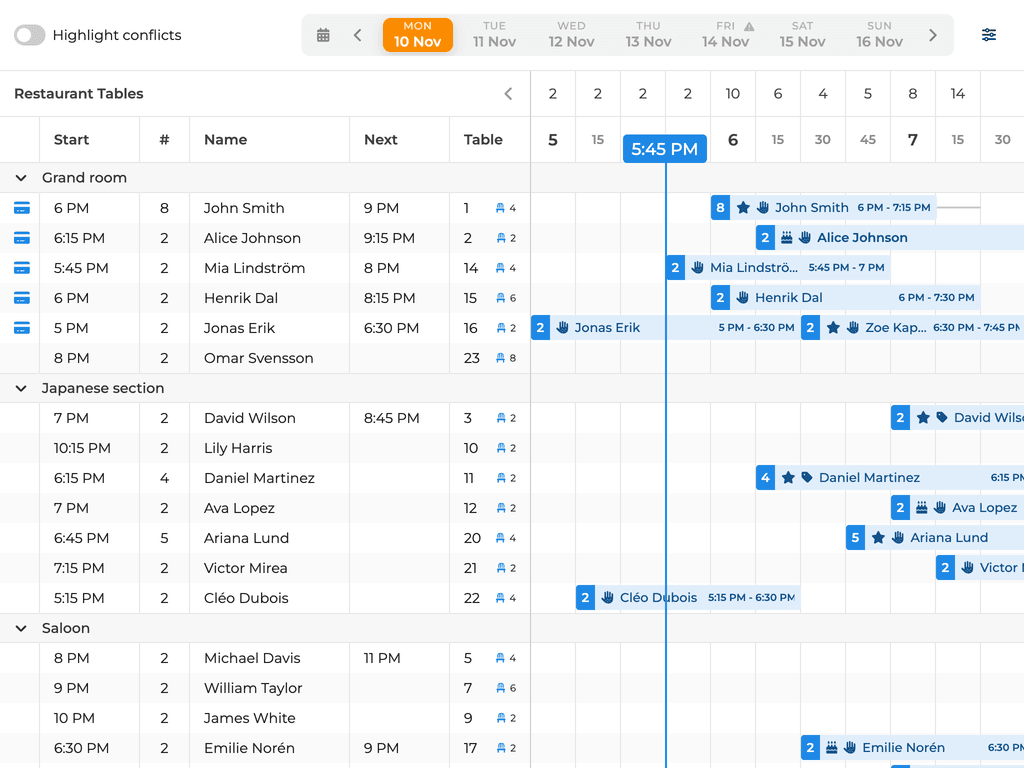
Task: Click the birthday cake icon on Alice Johnson's reservation
Action: point(787,237)
